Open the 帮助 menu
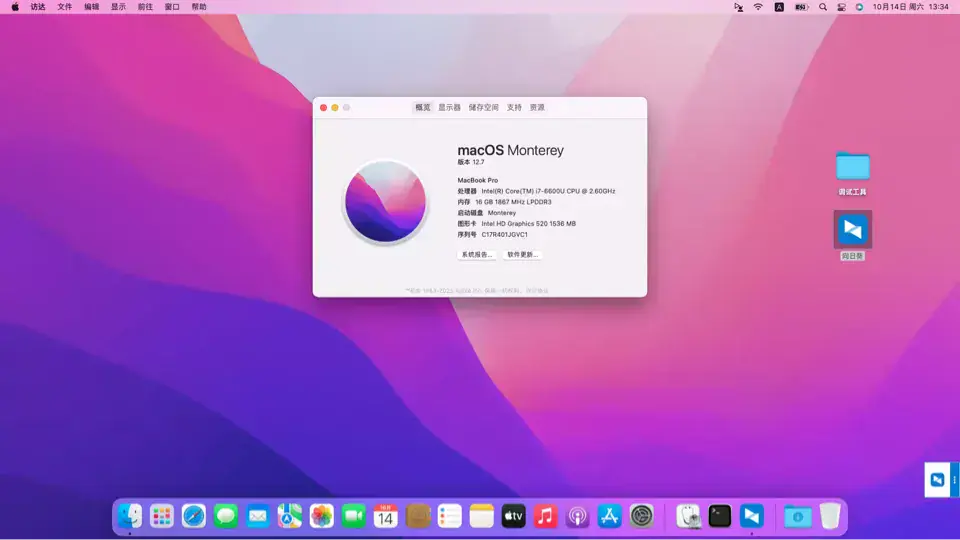The image size is (960, 540). click(199, 7)
